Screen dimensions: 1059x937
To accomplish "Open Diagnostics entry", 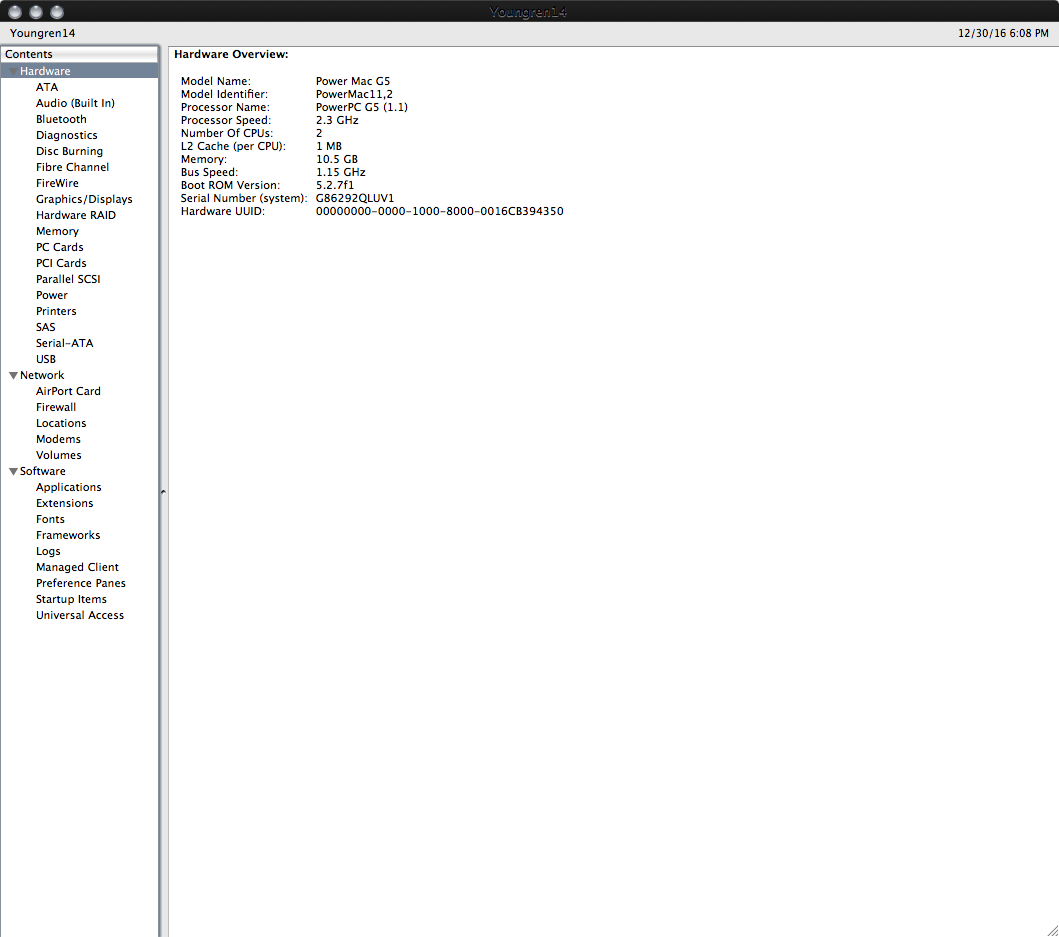I will [66, 135].
